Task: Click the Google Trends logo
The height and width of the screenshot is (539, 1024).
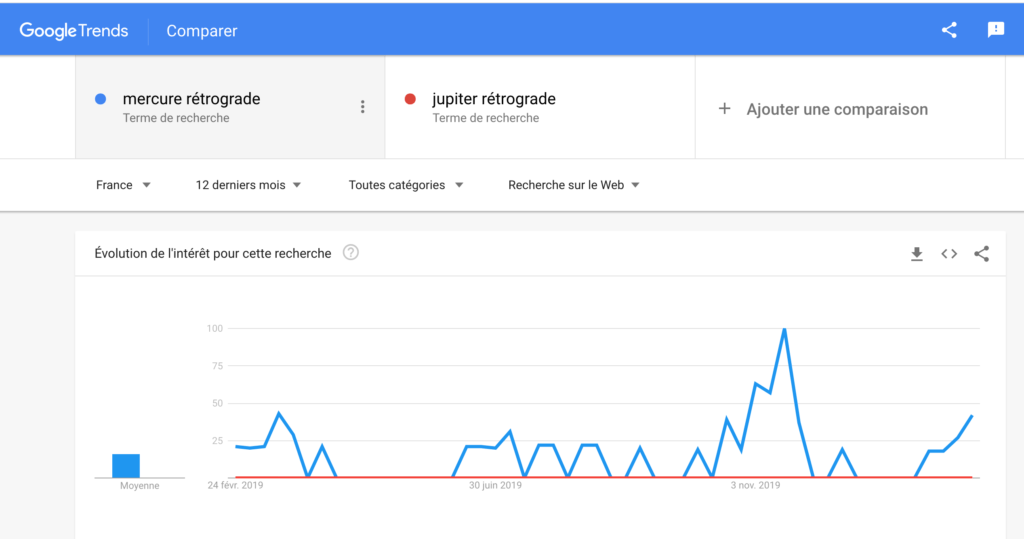Action: tap(74, 31)
